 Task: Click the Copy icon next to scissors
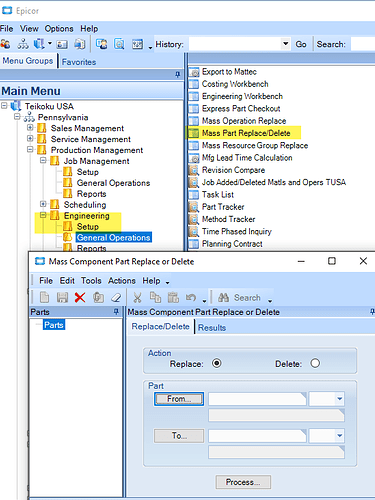pyautogui.click(x=155, y=297)
